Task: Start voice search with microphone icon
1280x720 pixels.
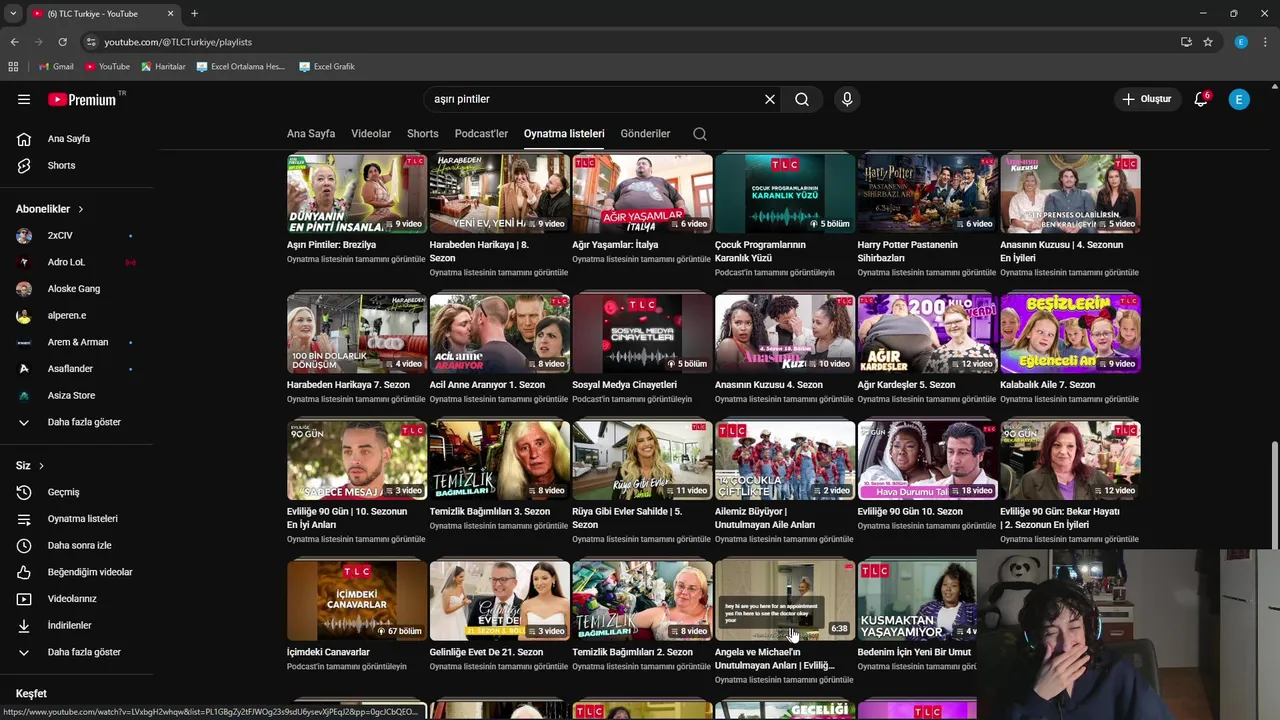Action: (847, 99)
